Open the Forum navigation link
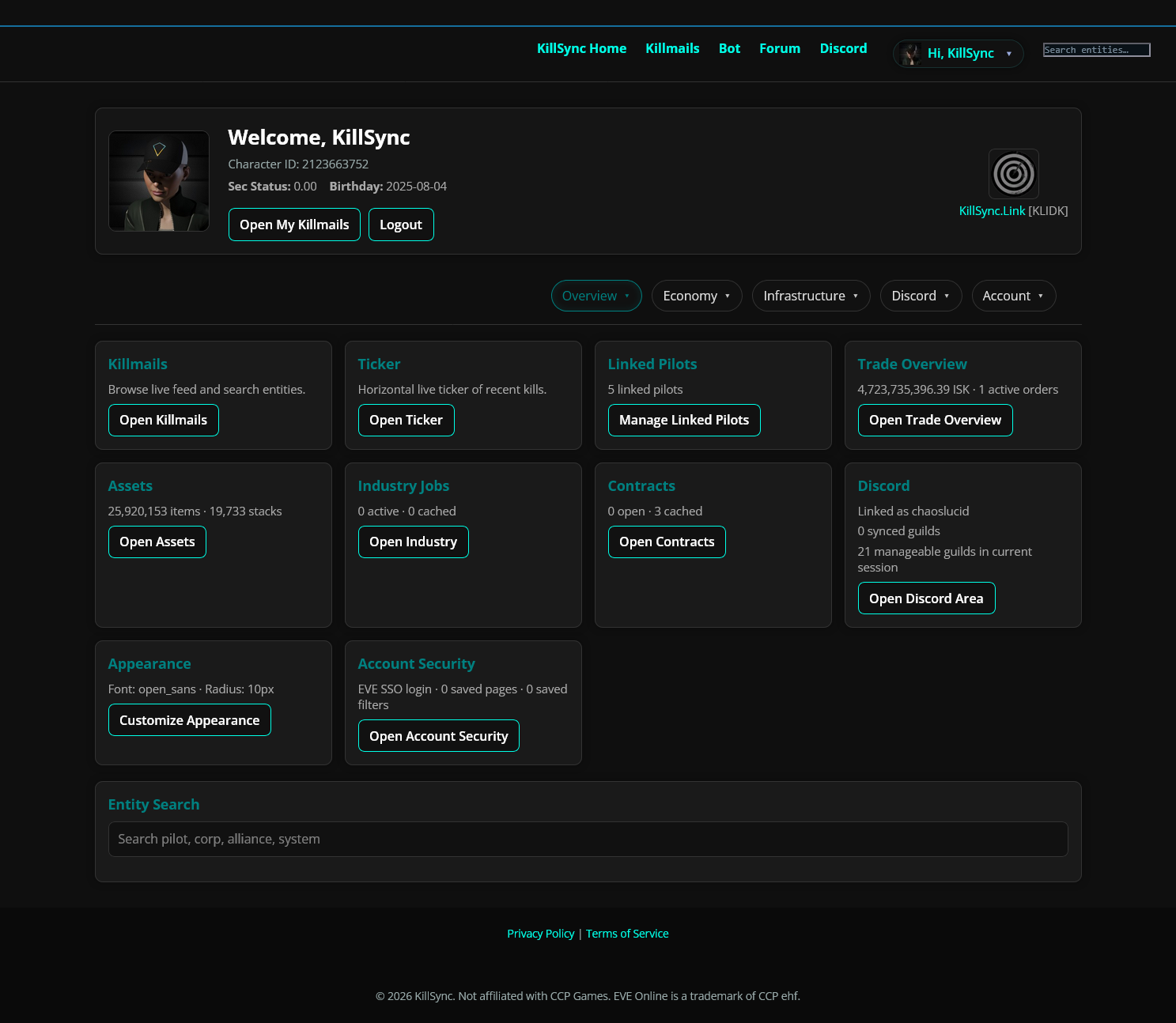Viewport: 1176px width, 1023px height. 779,48
